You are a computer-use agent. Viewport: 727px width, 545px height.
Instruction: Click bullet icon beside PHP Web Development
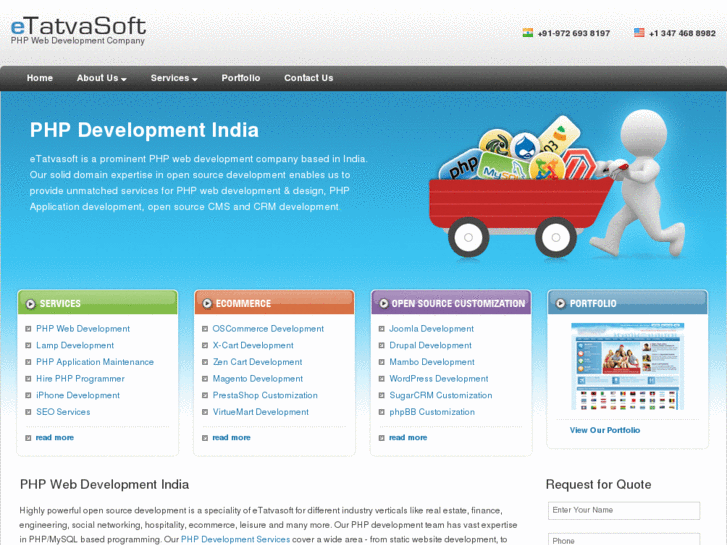pyautogui.click(x=28, y=329)
